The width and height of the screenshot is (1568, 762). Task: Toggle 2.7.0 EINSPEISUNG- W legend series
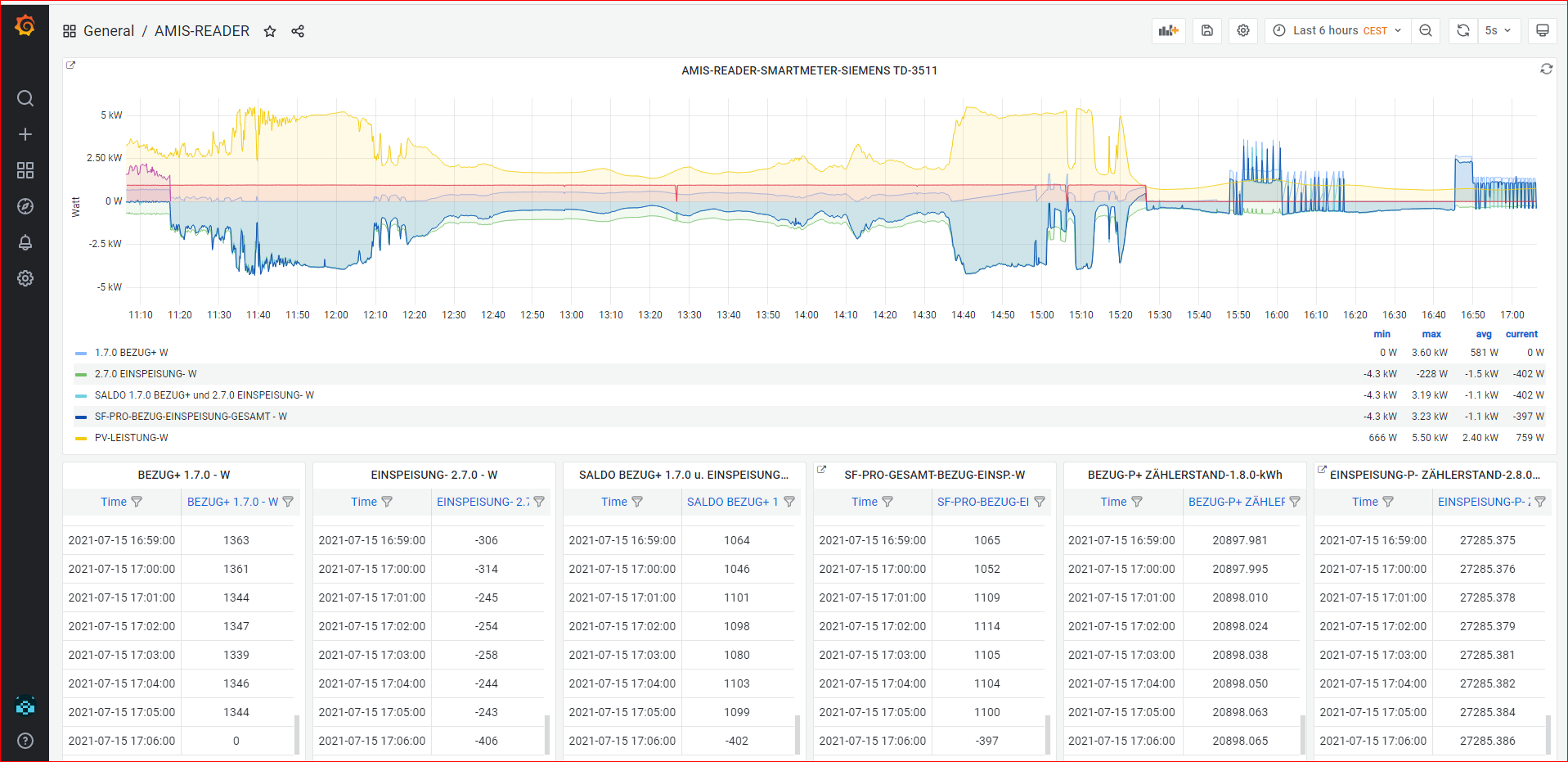(145, 374)
